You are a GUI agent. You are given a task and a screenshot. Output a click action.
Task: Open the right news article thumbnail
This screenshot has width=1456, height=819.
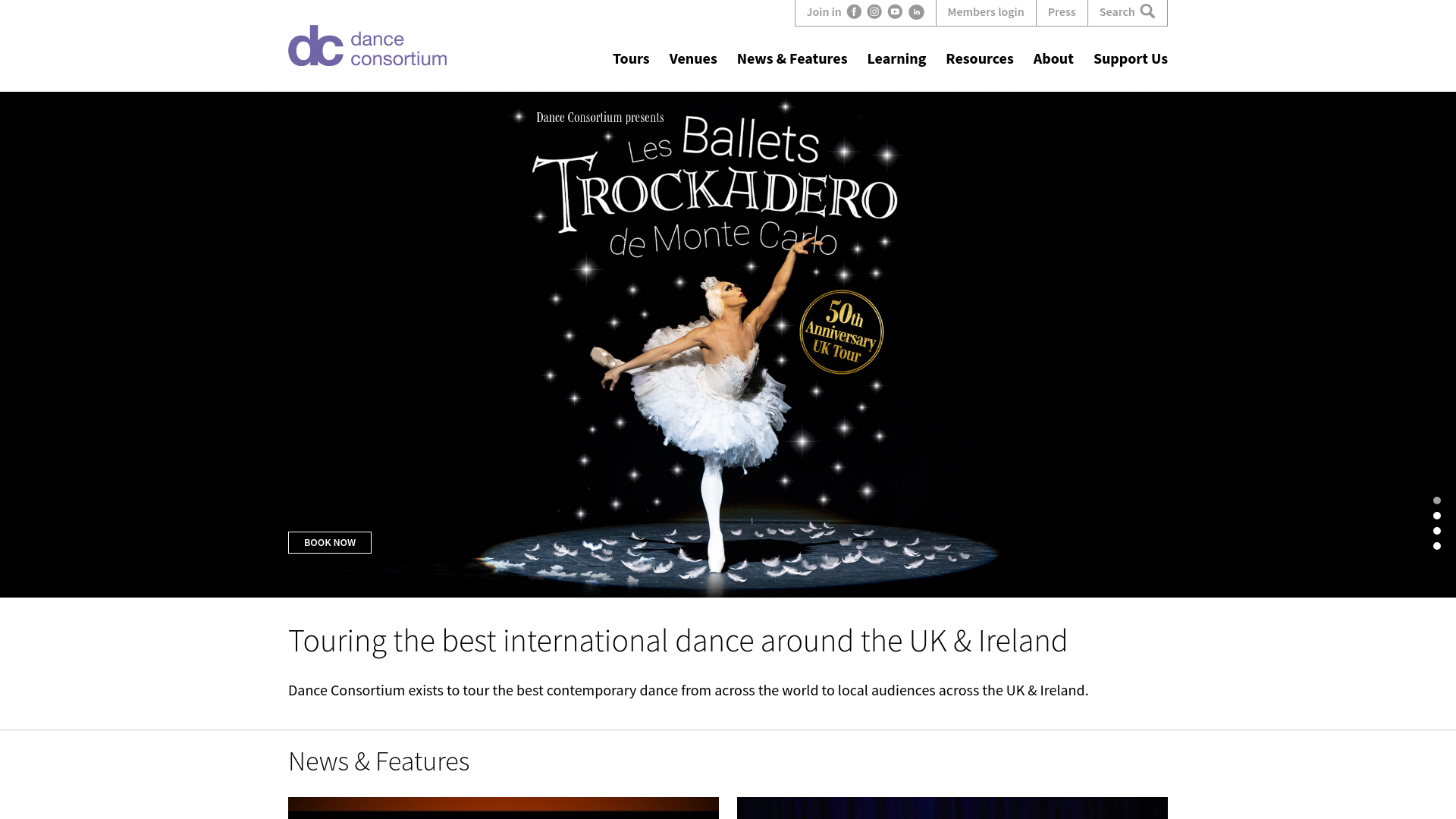click(x=952, y=808)
